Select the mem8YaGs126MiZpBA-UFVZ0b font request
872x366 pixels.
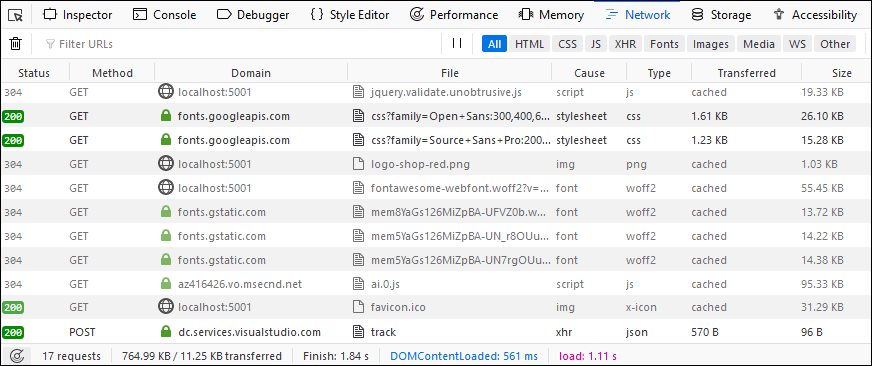(x=436, y=212)
